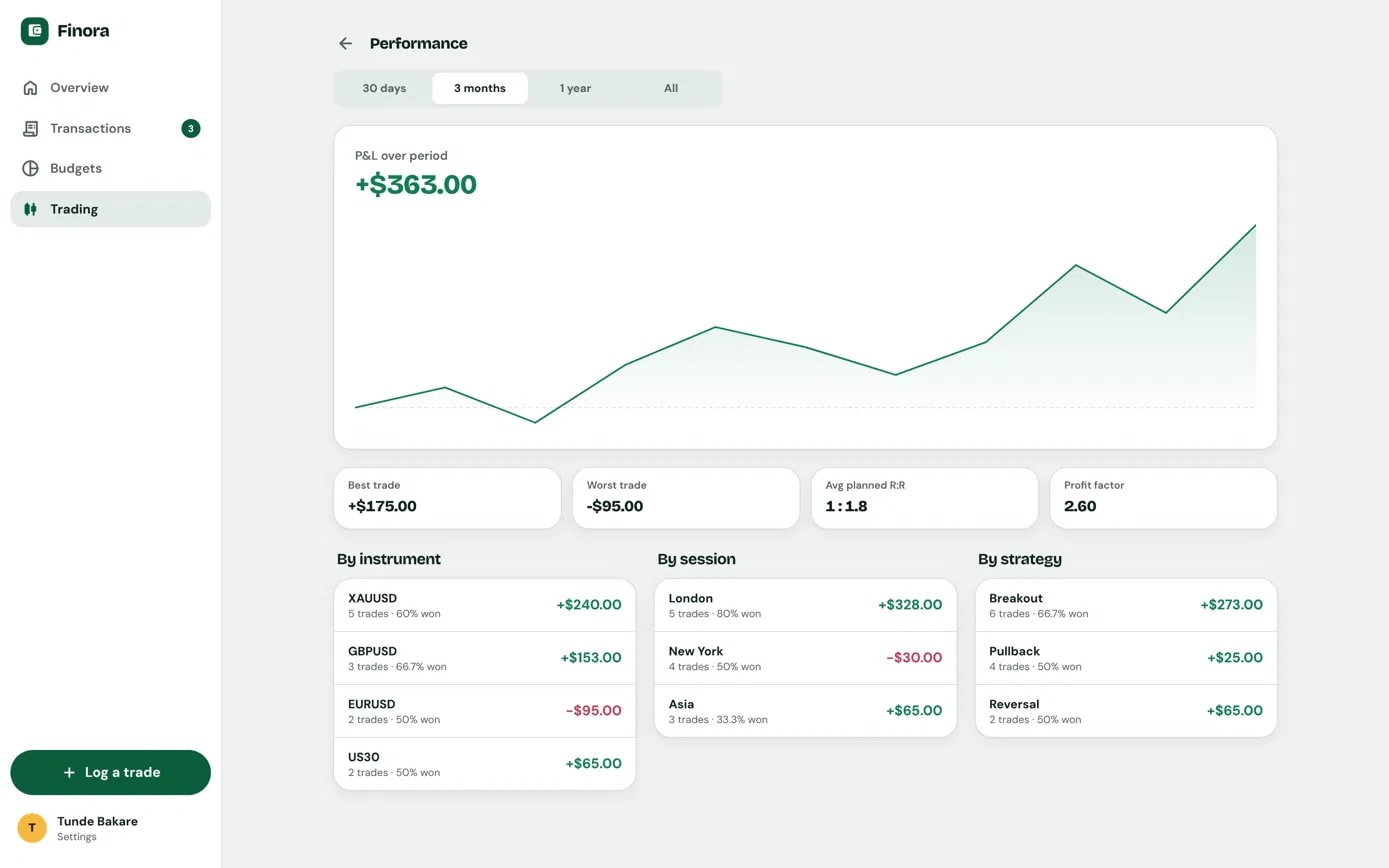Open the Trading section

pos(110,209)
